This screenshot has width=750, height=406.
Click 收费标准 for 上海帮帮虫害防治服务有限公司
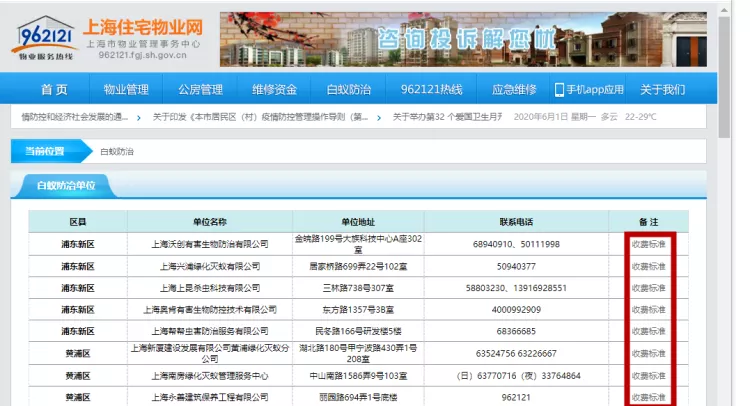point(647,331)
